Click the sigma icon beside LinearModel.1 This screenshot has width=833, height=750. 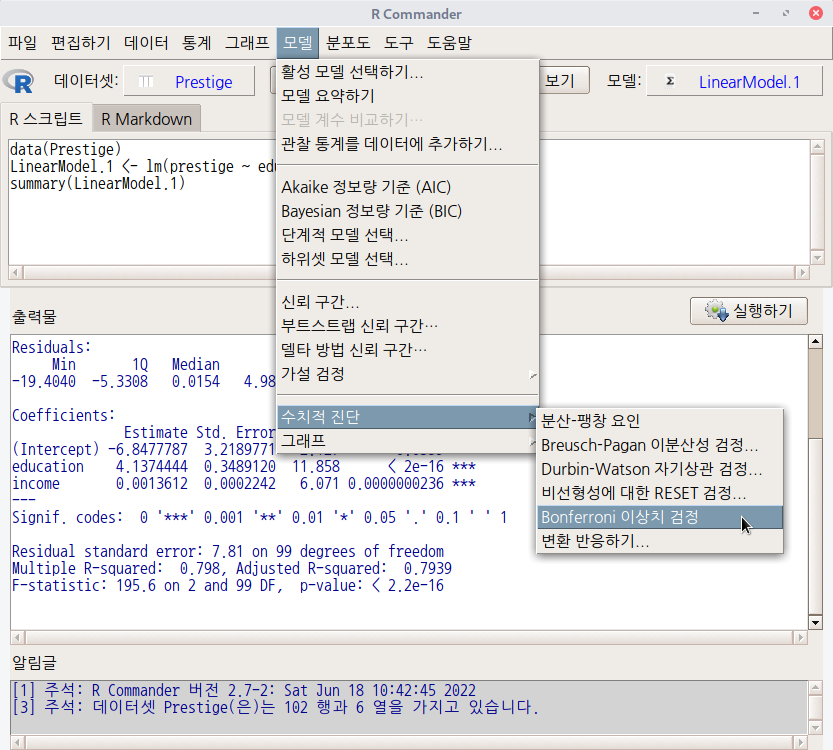[x=670, y=81]
